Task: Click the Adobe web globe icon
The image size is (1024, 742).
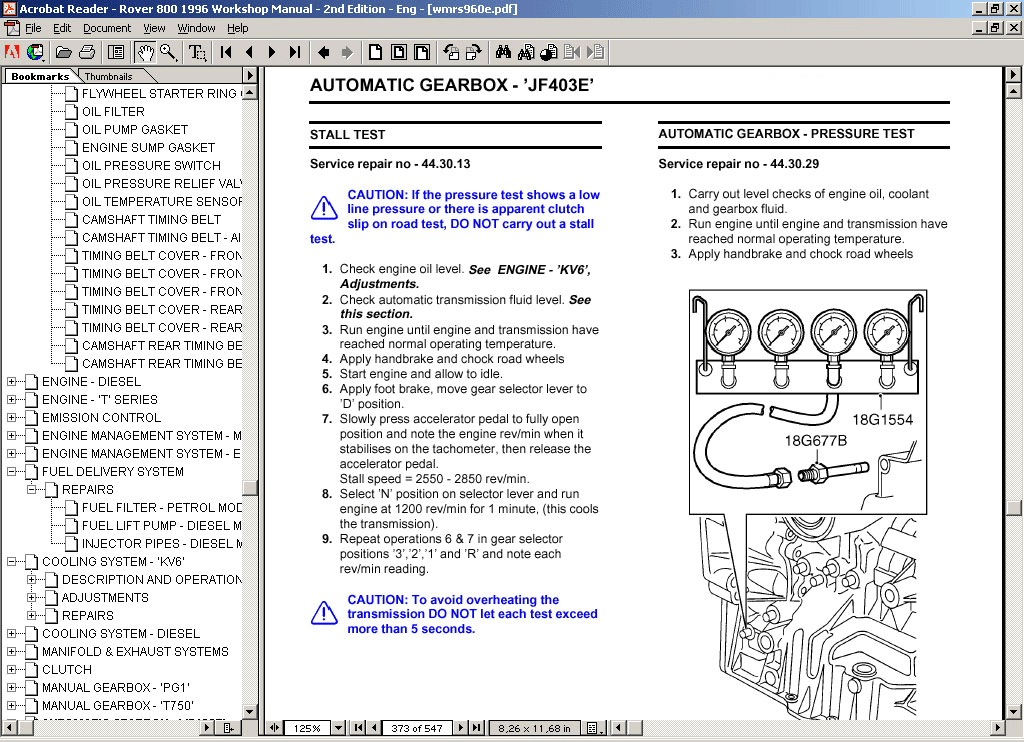Action: pos(35,52)
